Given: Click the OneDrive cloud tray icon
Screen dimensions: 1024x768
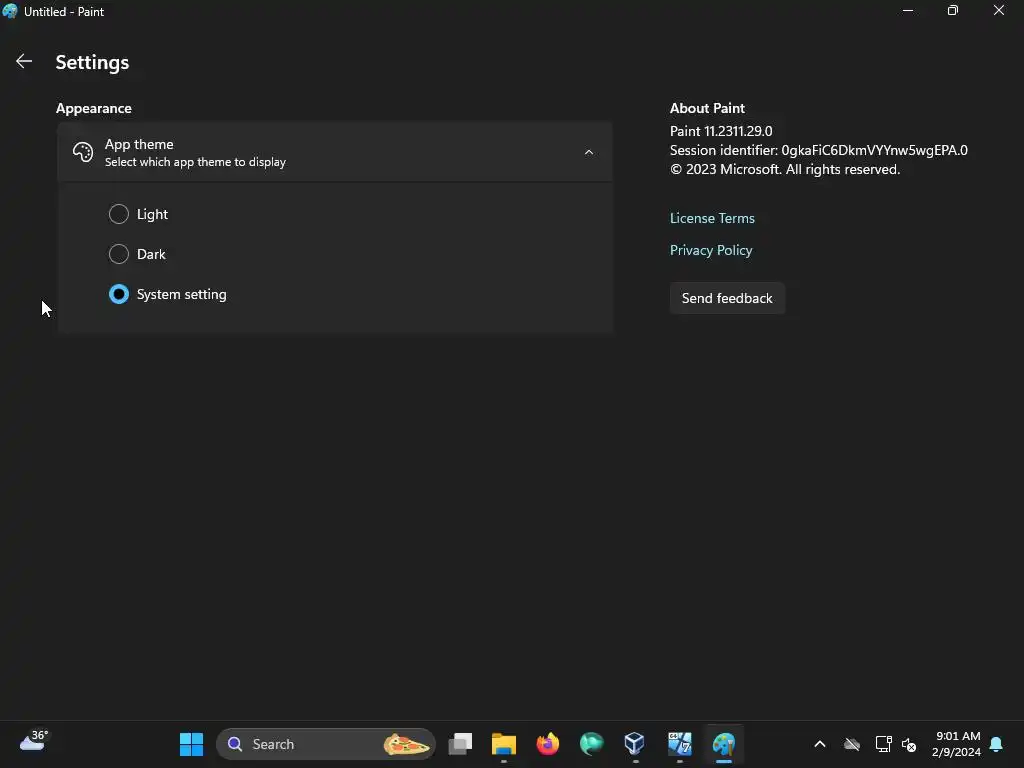Looking at the screenshot, I should (852, 744).
